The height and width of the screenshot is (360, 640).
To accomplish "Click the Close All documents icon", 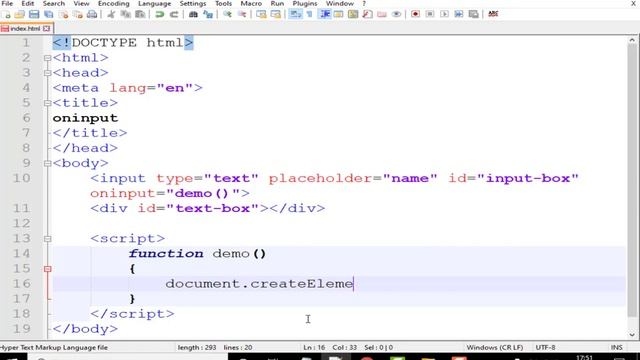I will [78, 14].
